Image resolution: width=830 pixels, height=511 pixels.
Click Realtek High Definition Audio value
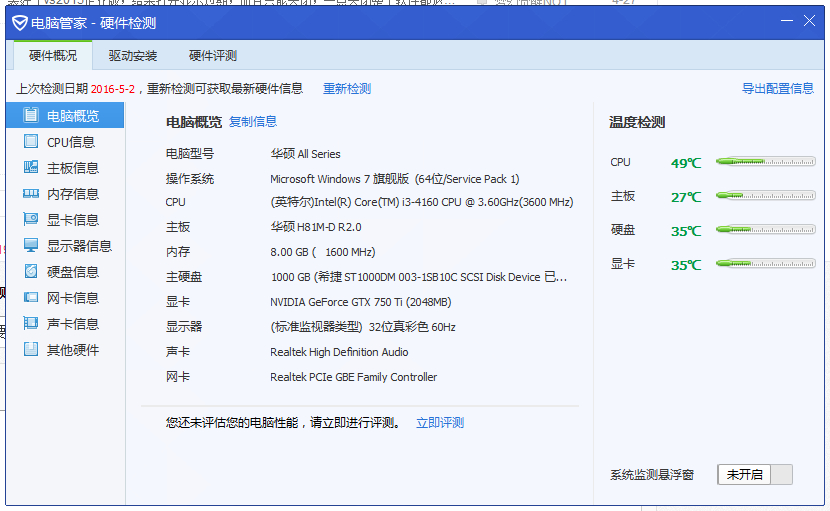[x=339, y=352]
